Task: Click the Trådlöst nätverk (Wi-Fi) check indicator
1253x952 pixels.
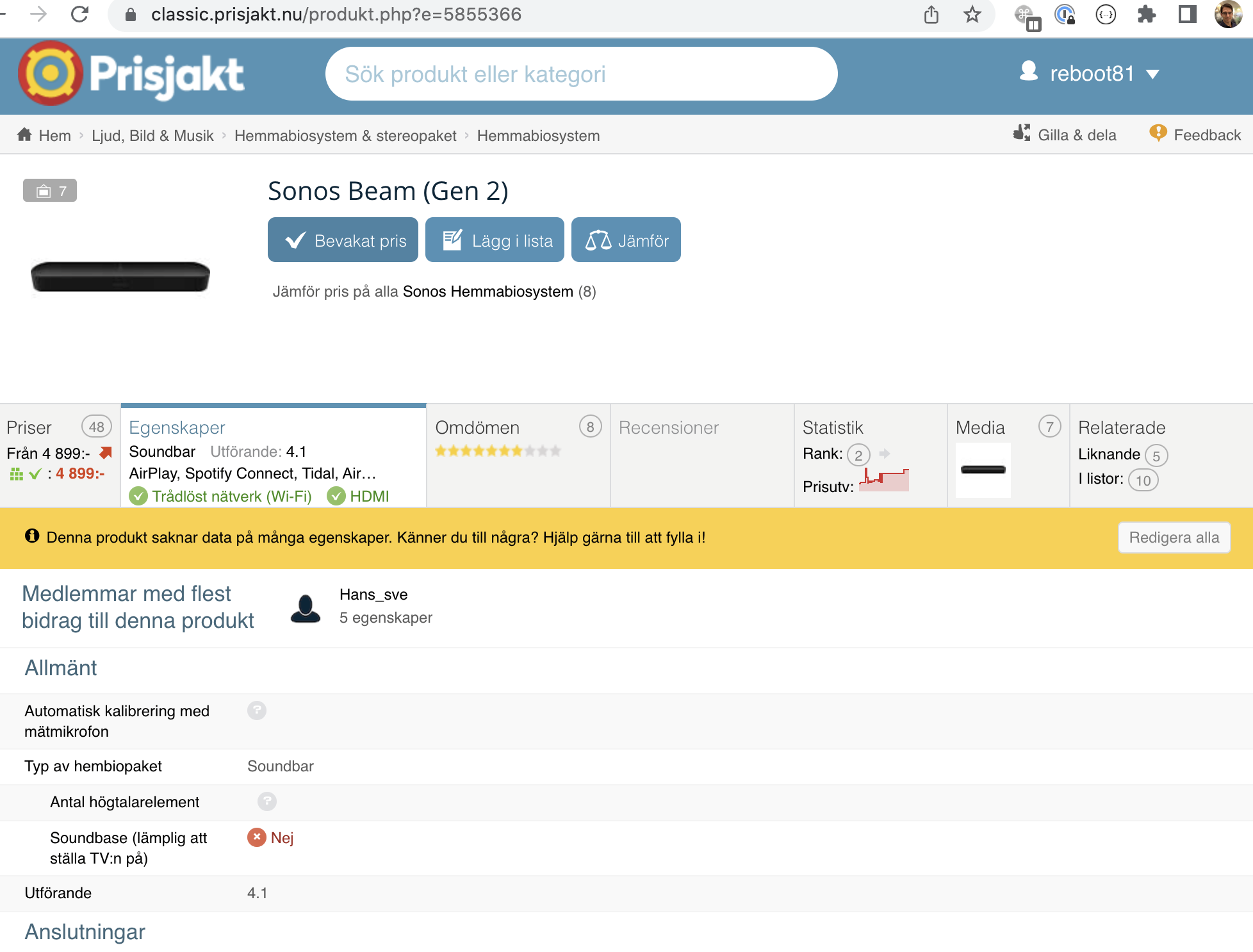Action: (x=138, y=497)
